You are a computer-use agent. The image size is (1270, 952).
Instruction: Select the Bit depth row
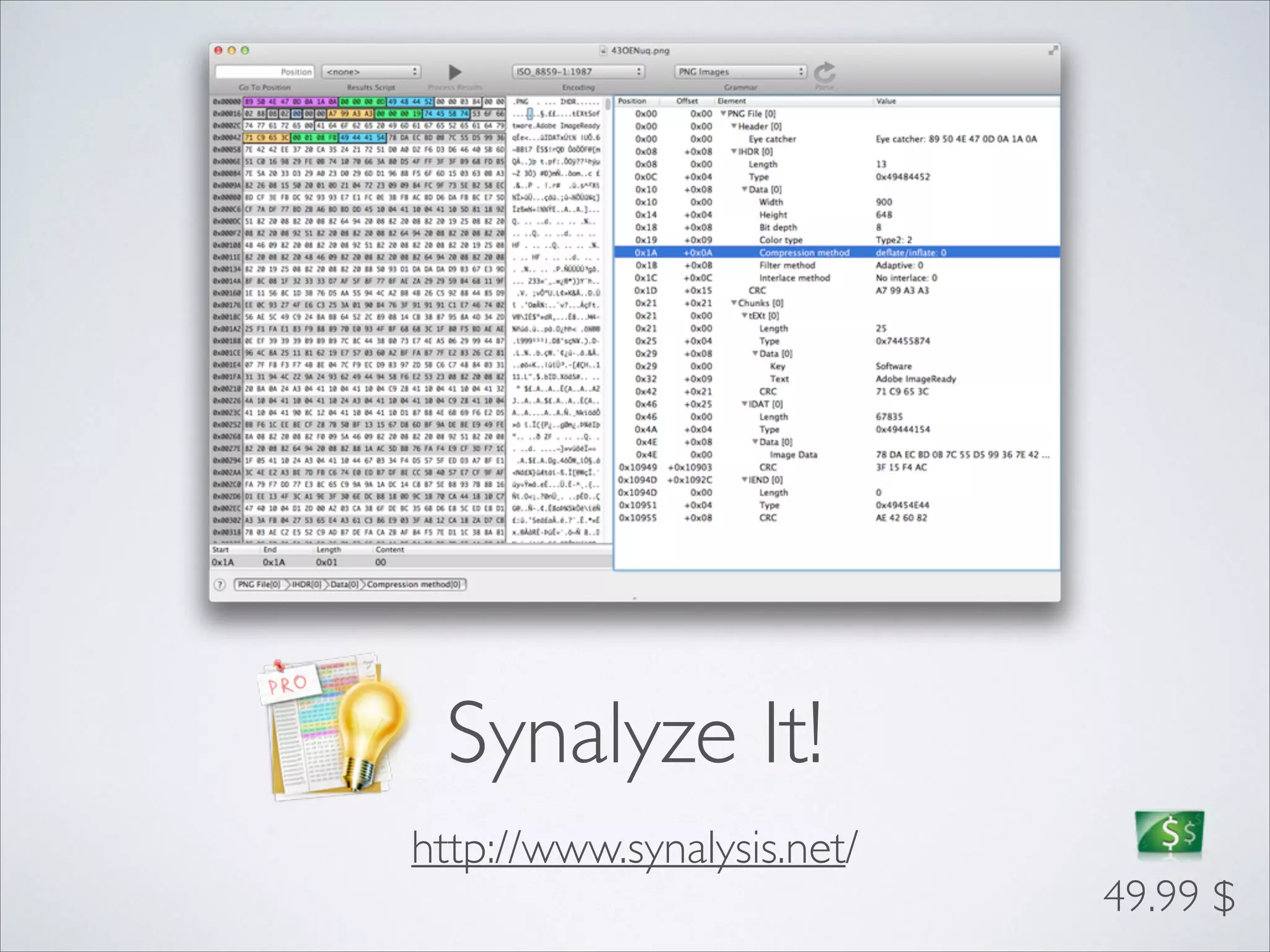tap(837, 227)
